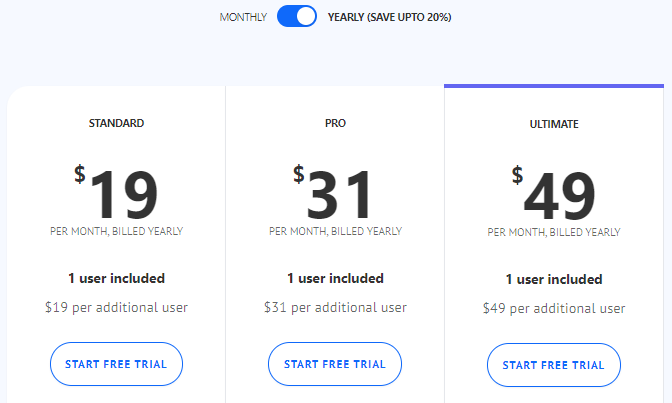
Task: Select the MONTHLY billing label
Action: [x=243, y=17]
